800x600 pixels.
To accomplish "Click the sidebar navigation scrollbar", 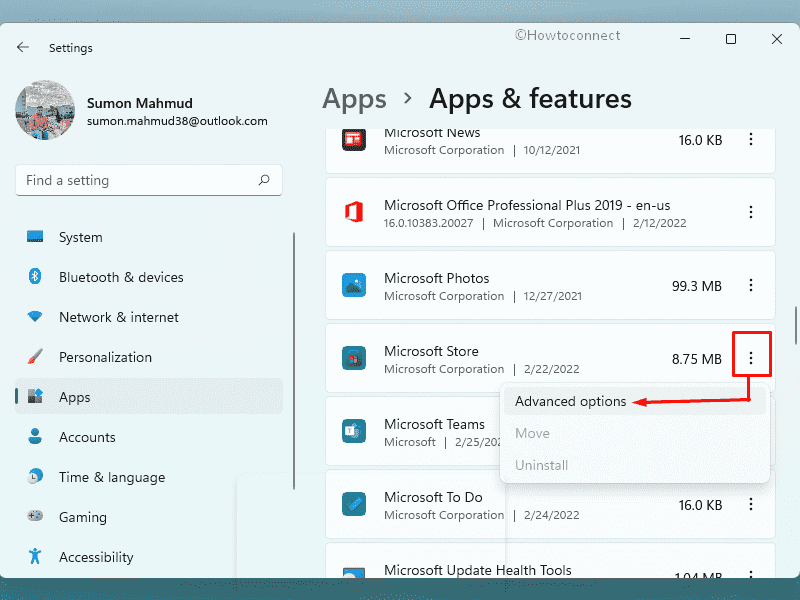I will click(x=294, y=361).
